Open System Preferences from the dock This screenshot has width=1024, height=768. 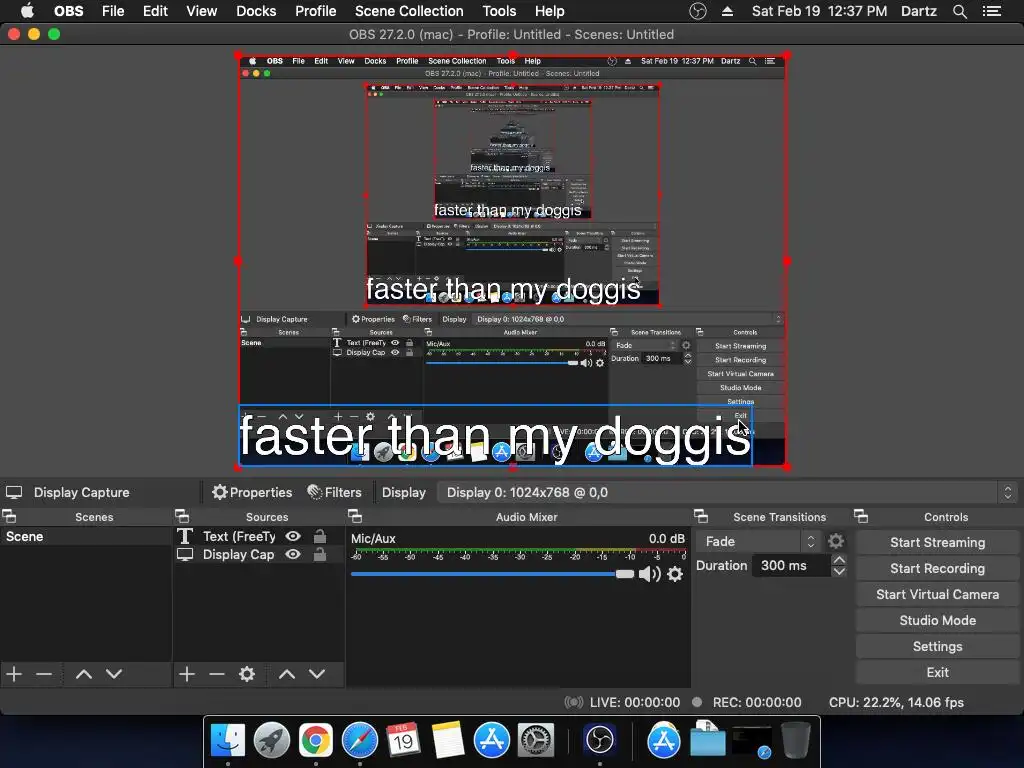536,740
